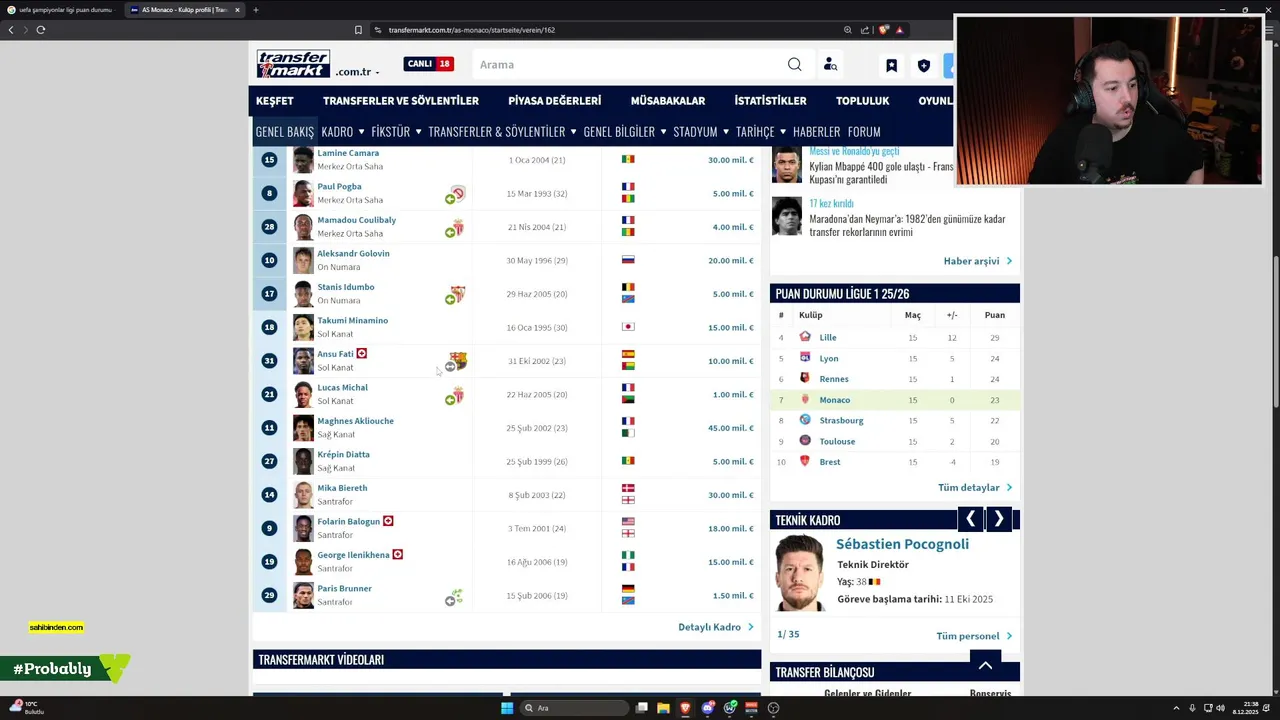Image resolution: width=1280 pixels, height=720 pixels.
Task: Open Haber arşivi link
Action: tap(977, 261)
